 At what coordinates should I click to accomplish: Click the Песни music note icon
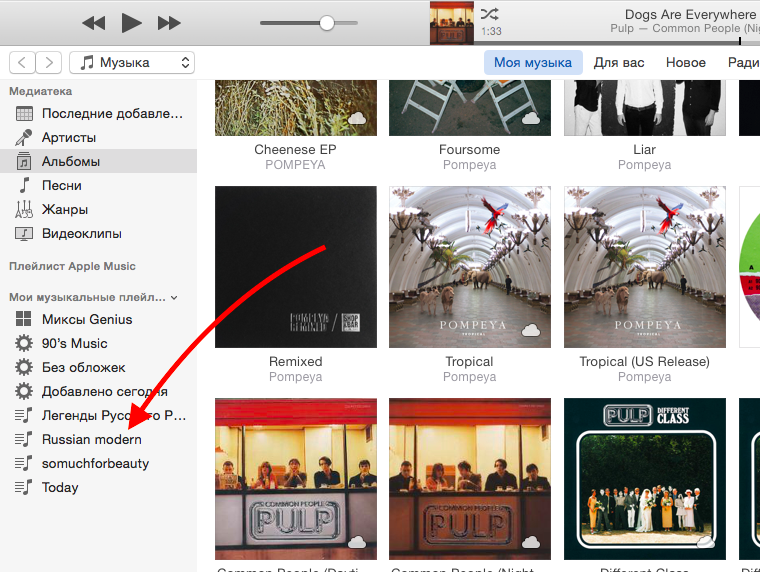click(x=24, y=185)
